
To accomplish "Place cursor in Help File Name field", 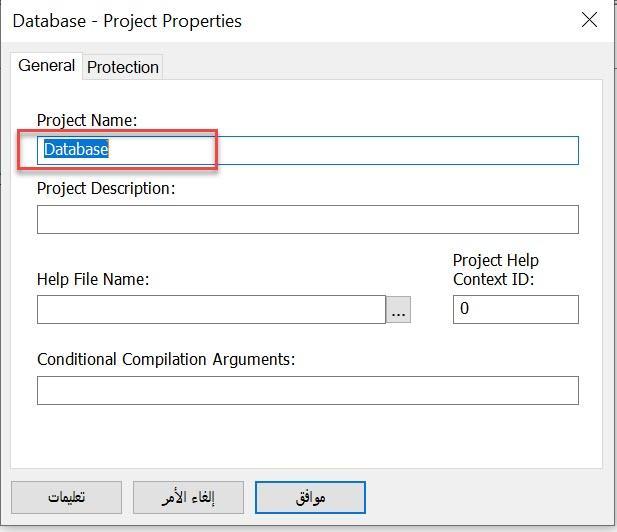I will click(211, 310).
